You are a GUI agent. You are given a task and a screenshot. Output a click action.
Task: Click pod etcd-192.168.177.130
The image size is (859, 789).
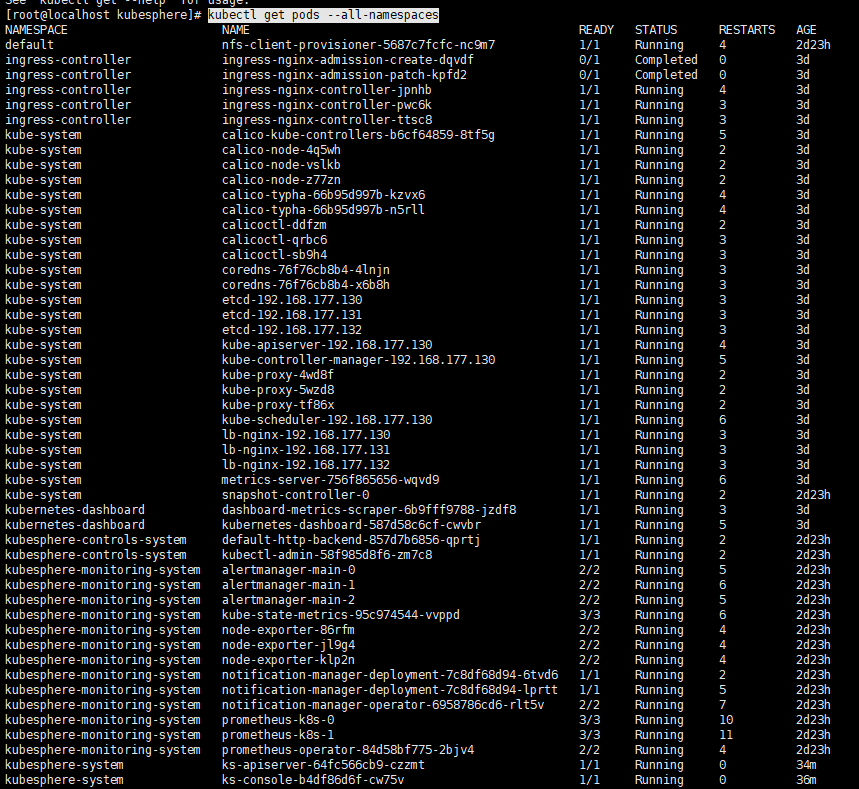tap(291, 300)
